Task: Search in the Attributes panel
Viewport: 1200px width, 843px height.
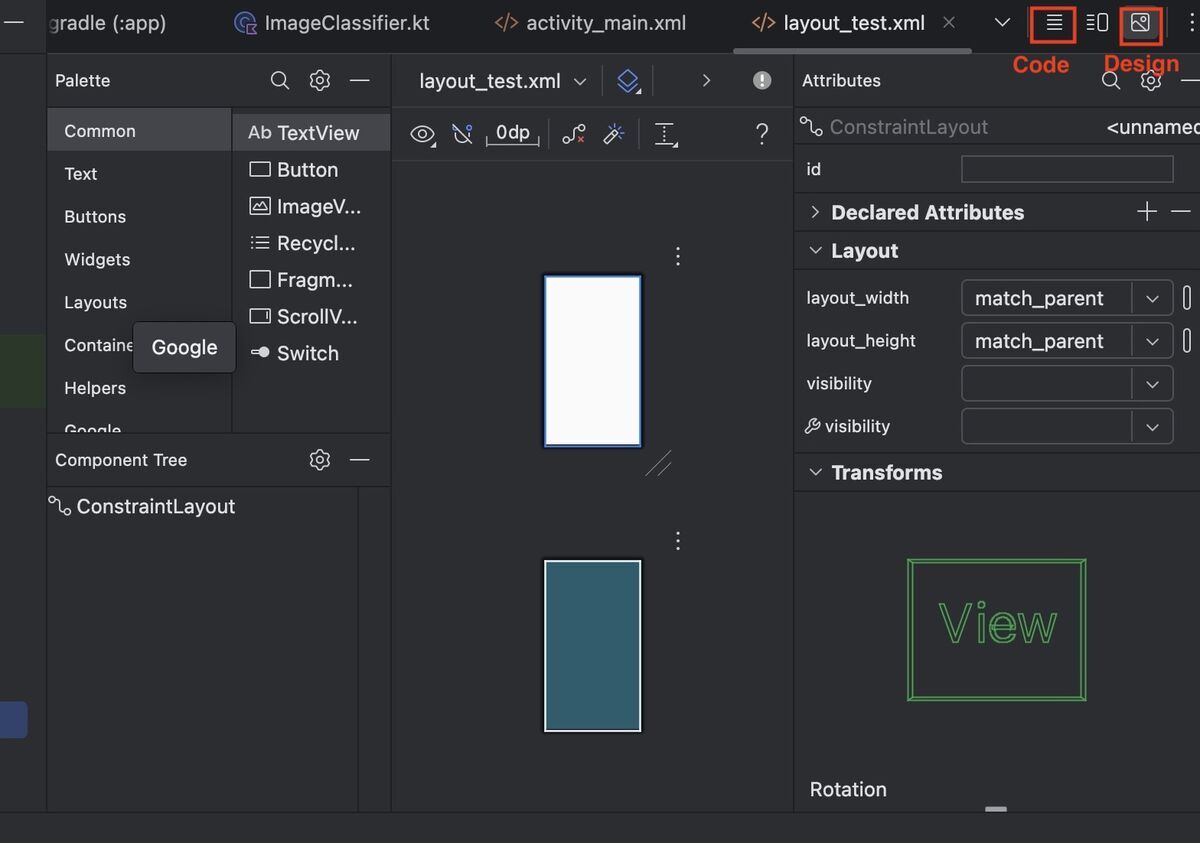Action: (1111, 81)
